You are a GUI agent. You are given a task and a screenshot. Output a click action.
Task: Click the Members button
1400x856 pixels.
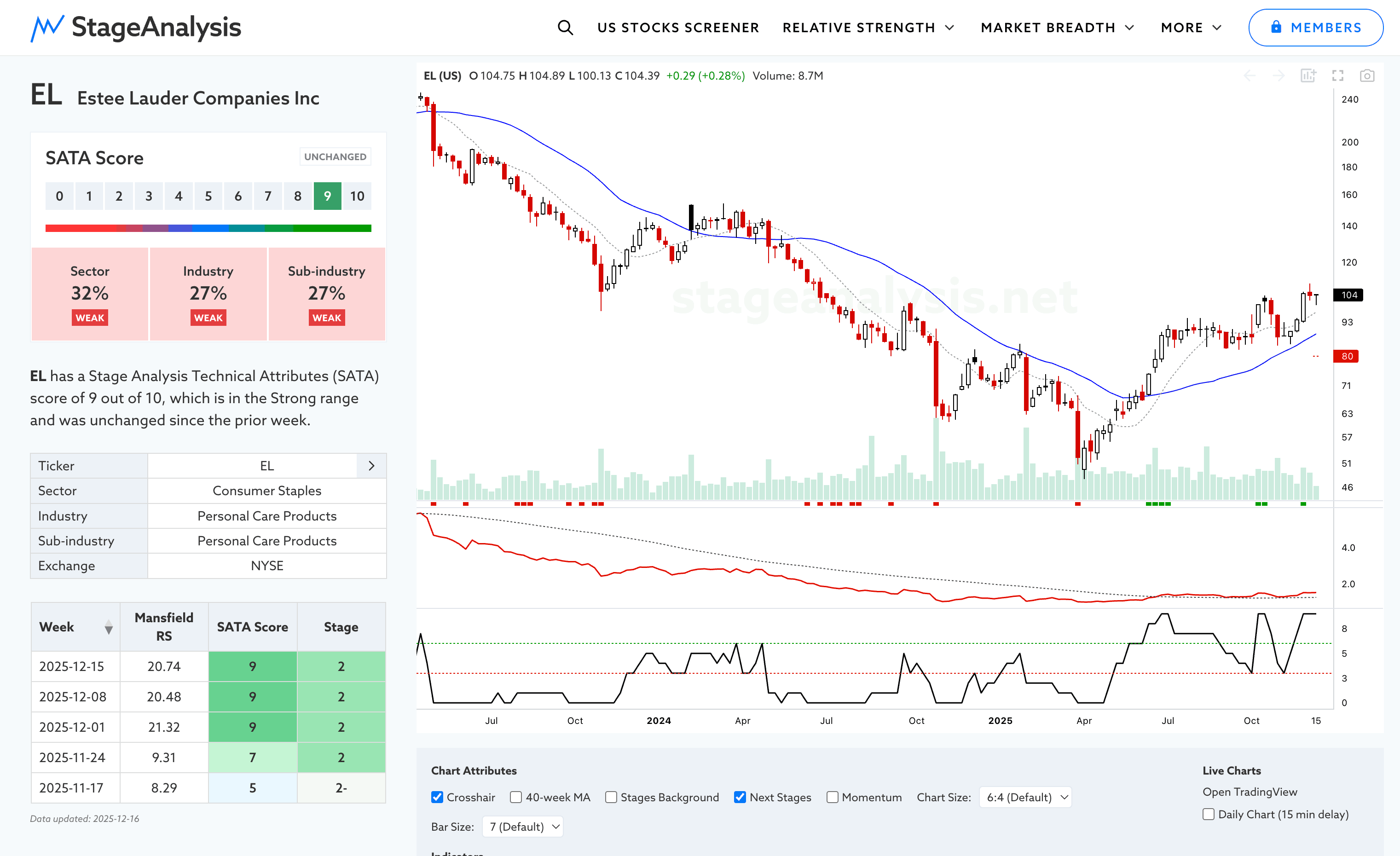tap(1315, 27)
